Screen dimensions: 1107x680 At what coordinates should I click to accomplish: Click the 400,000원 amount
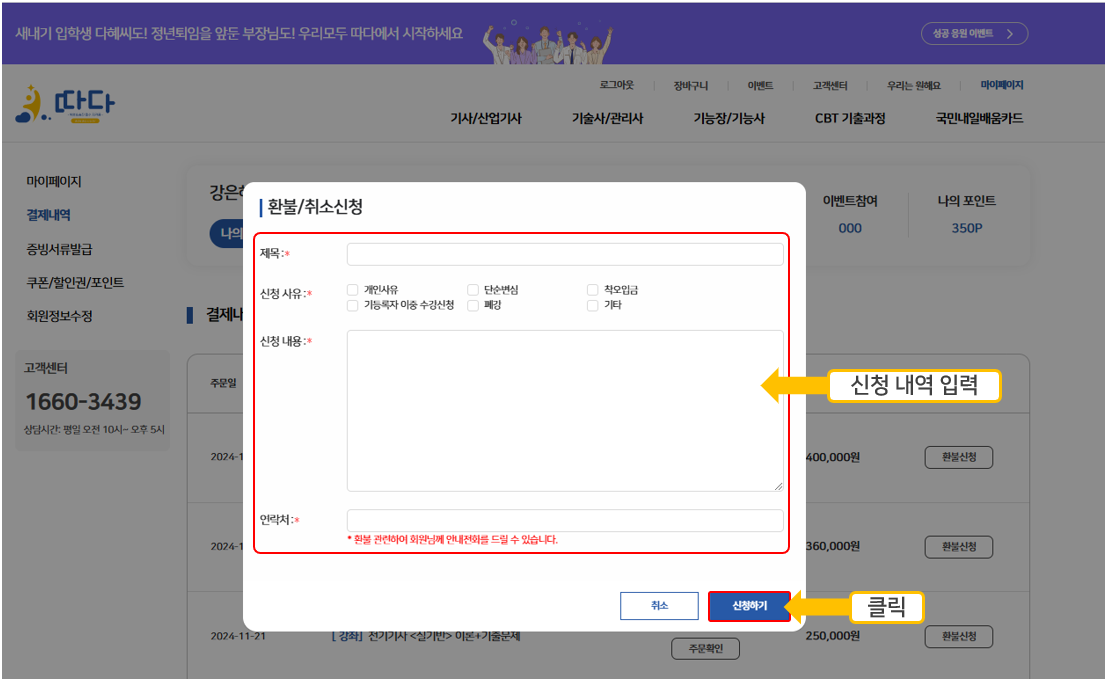pos(833,457)
